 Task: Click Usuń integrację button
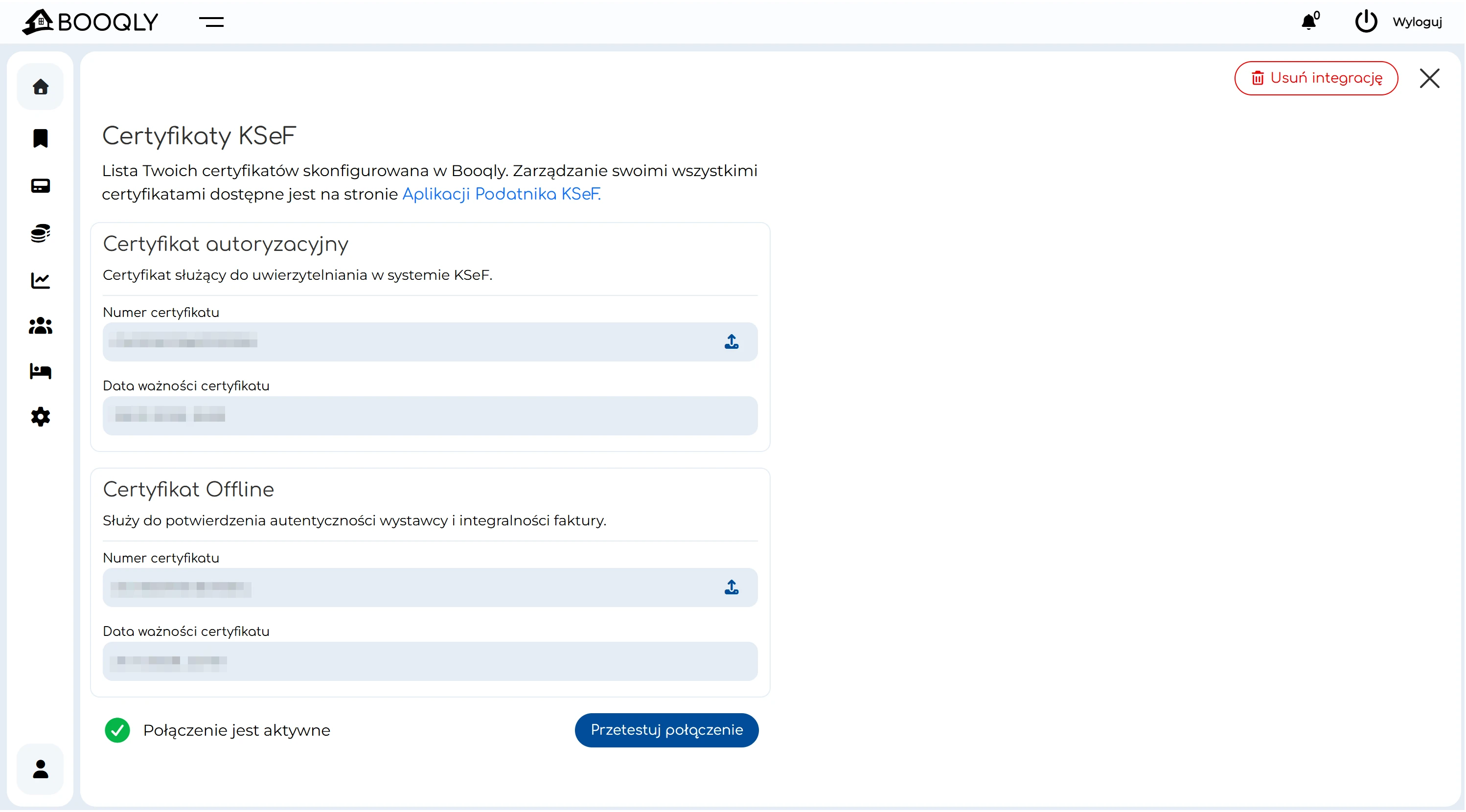[1316, 78]
